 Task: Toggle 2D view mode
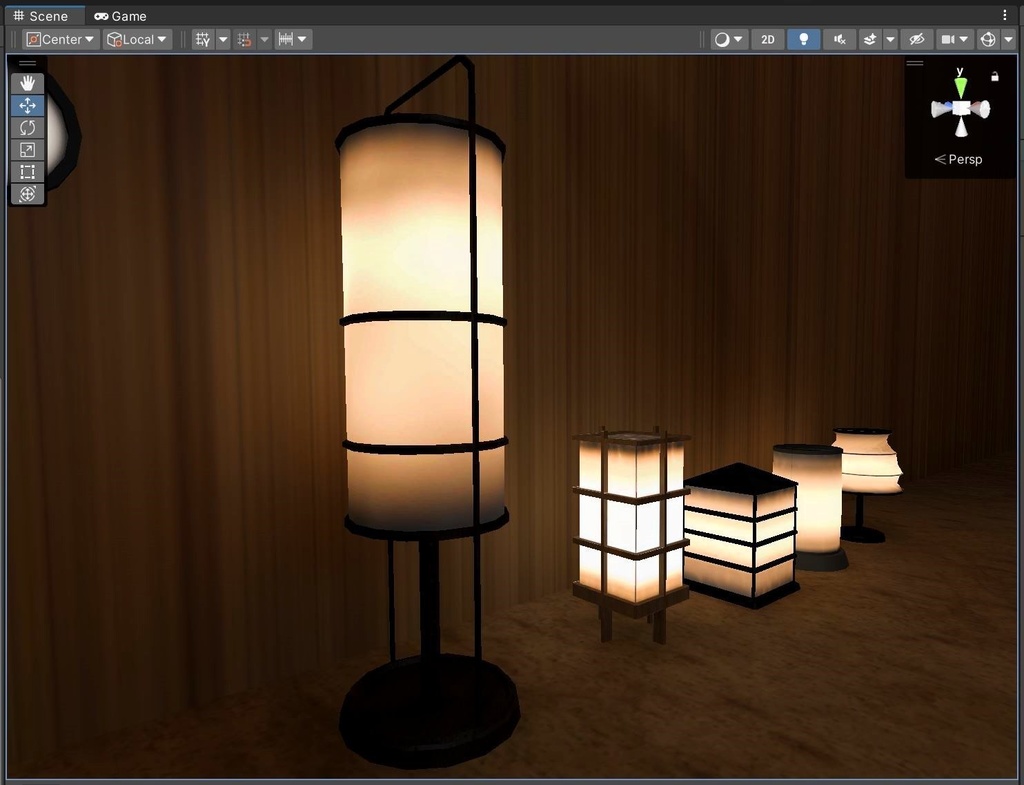click(x=768, y=39)
